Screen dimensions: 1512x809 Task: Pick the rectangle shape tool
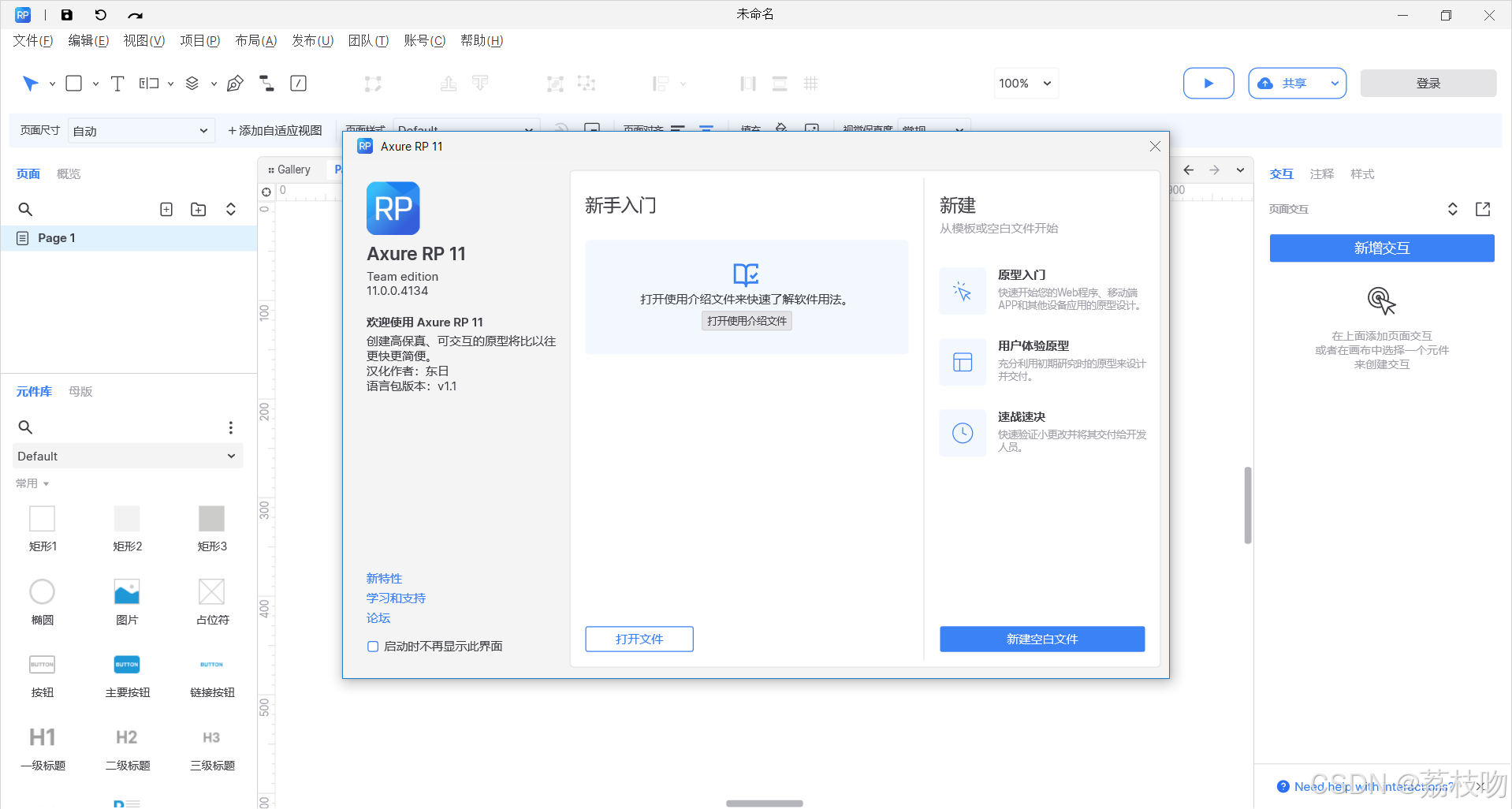(73, 83)
